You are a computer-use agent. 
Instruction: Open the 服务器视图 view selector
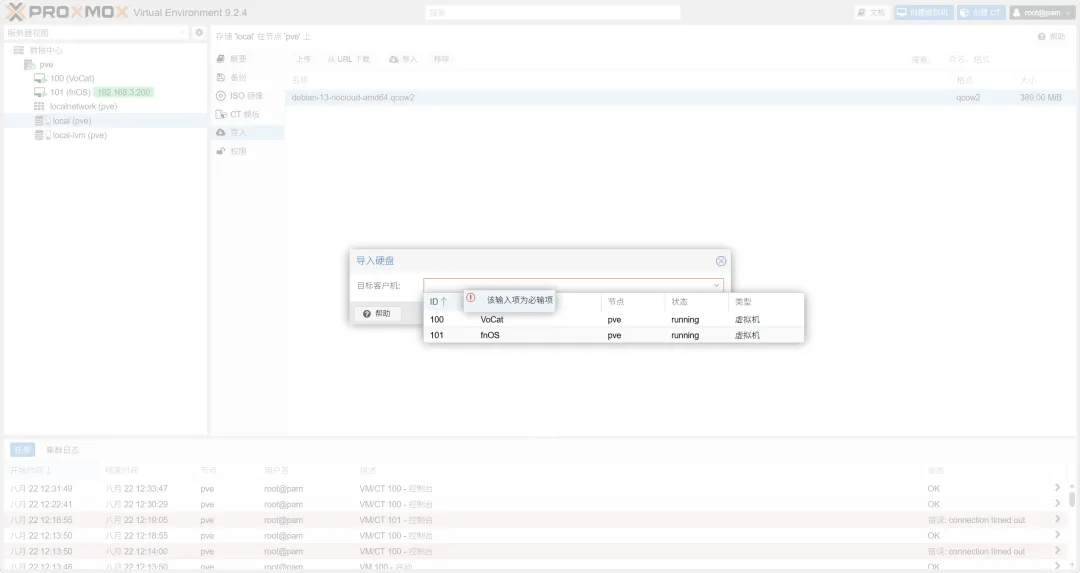click(96, 32)
